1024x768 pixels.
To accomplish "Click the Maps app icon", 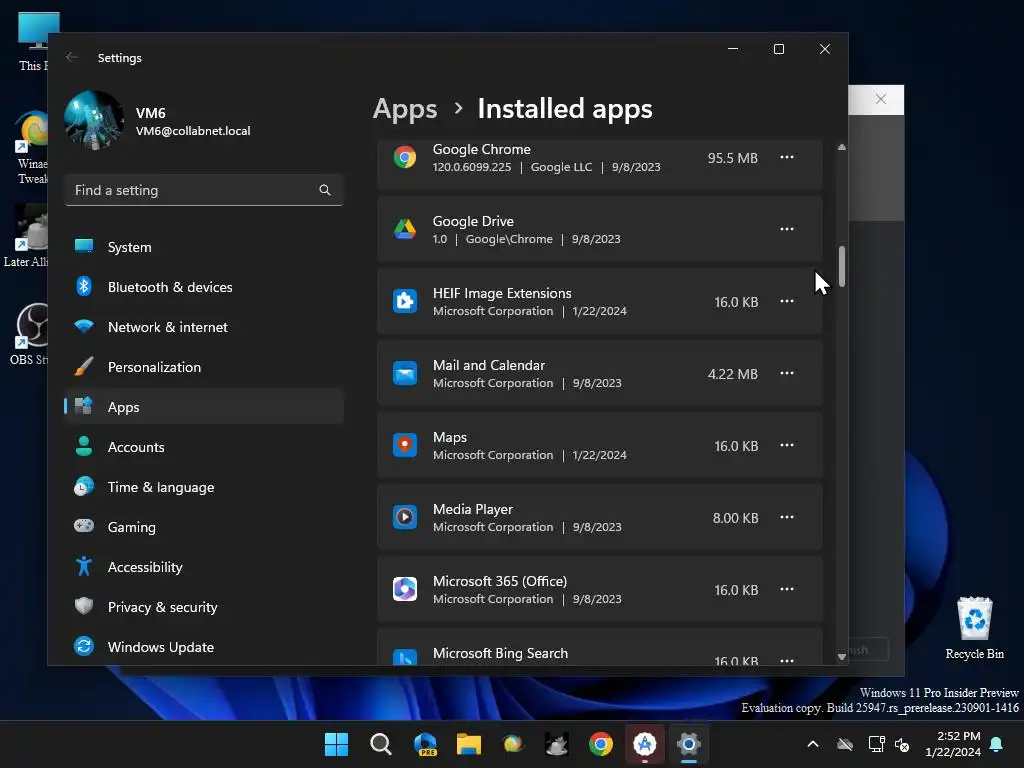I will pyautogui.click(x=405, y=445).
